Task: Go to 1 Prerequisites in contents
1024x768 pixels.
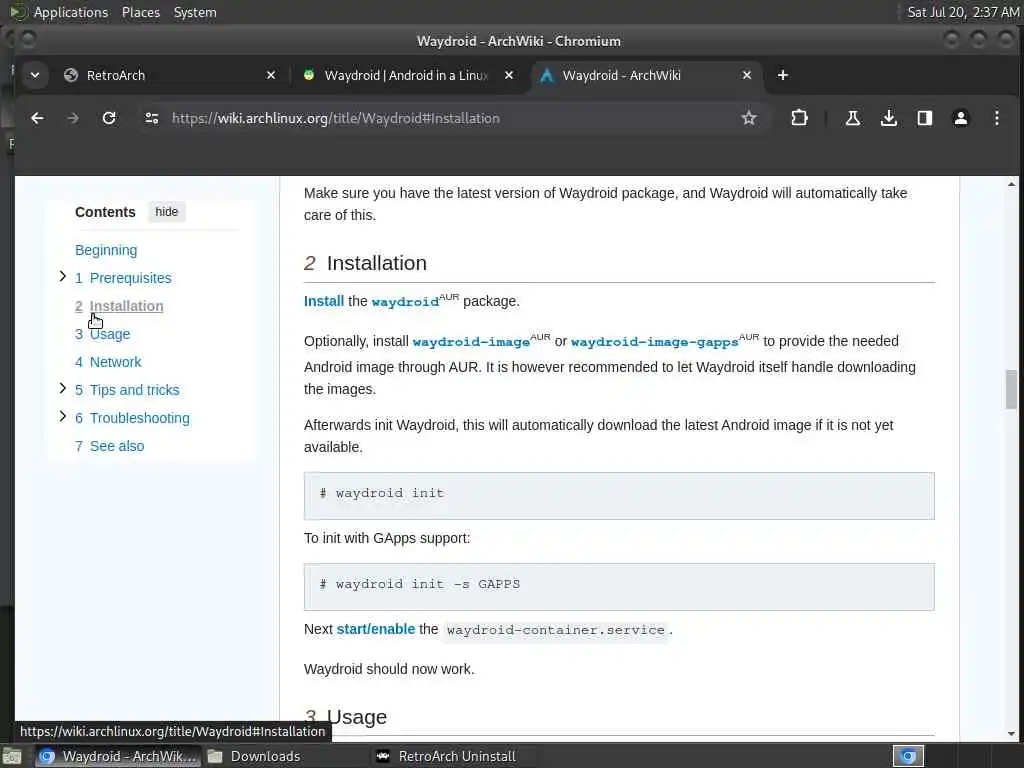Action: 123,278
